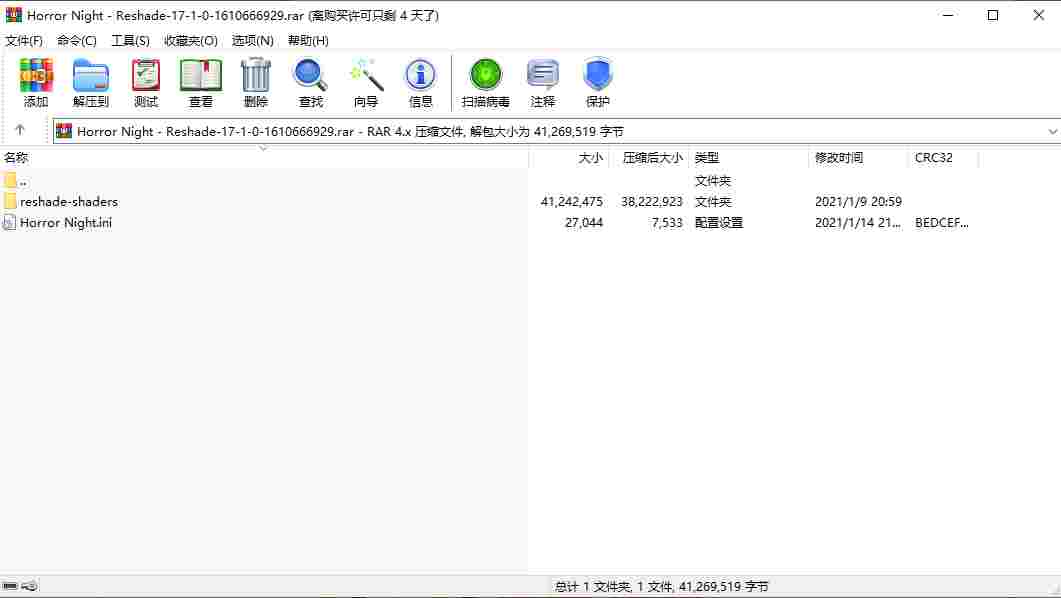
Task: Close the WinRAR window
Action: [1039, 15]
